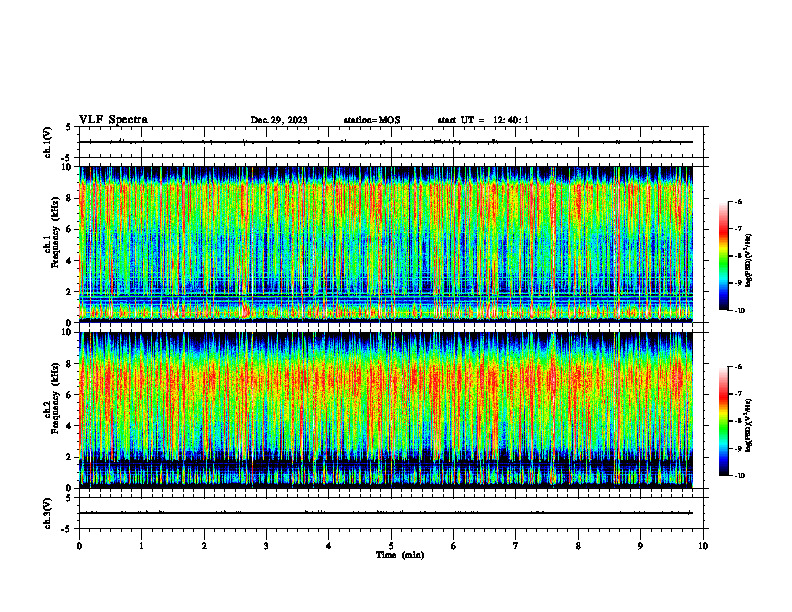Click time axis tick label "8"
The height and width of the screenshot is (612, 792).
click(x=578, y=546)
